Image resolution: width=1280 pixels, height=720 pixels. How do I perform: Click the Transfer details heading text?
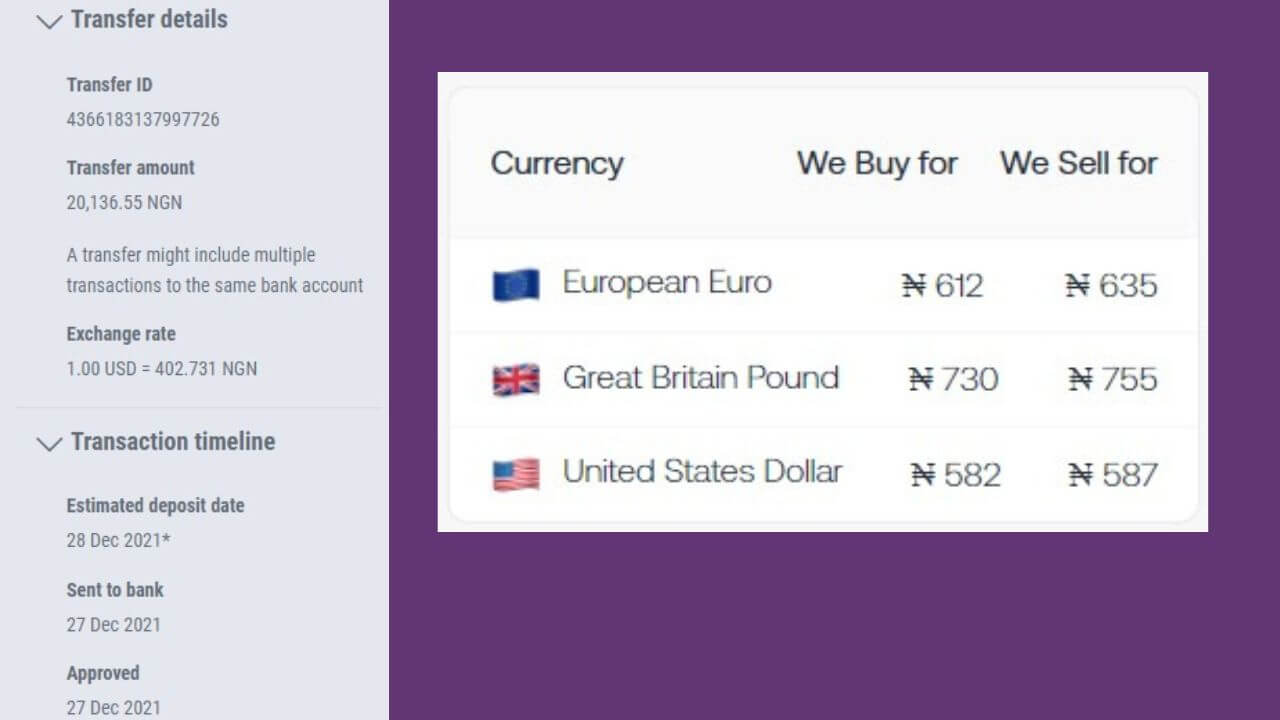coord(149,19)
